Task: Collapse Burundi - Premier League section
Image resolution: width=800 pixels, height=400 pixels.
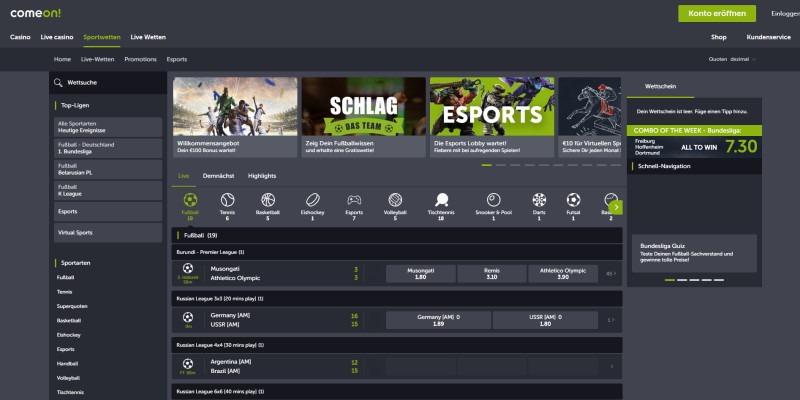Action: 397,252
